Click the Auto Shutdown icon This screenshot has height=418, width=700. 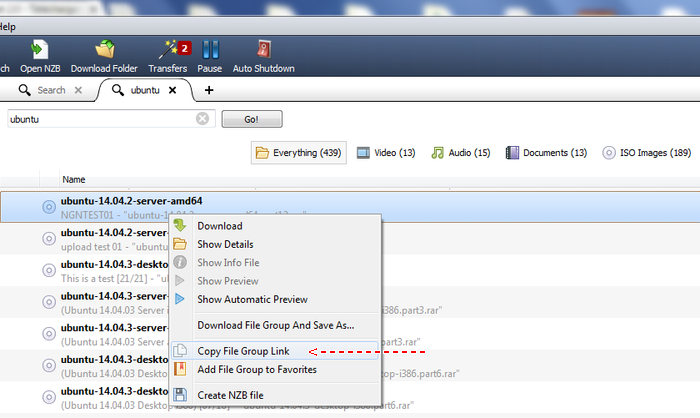(x=263, y=49)
